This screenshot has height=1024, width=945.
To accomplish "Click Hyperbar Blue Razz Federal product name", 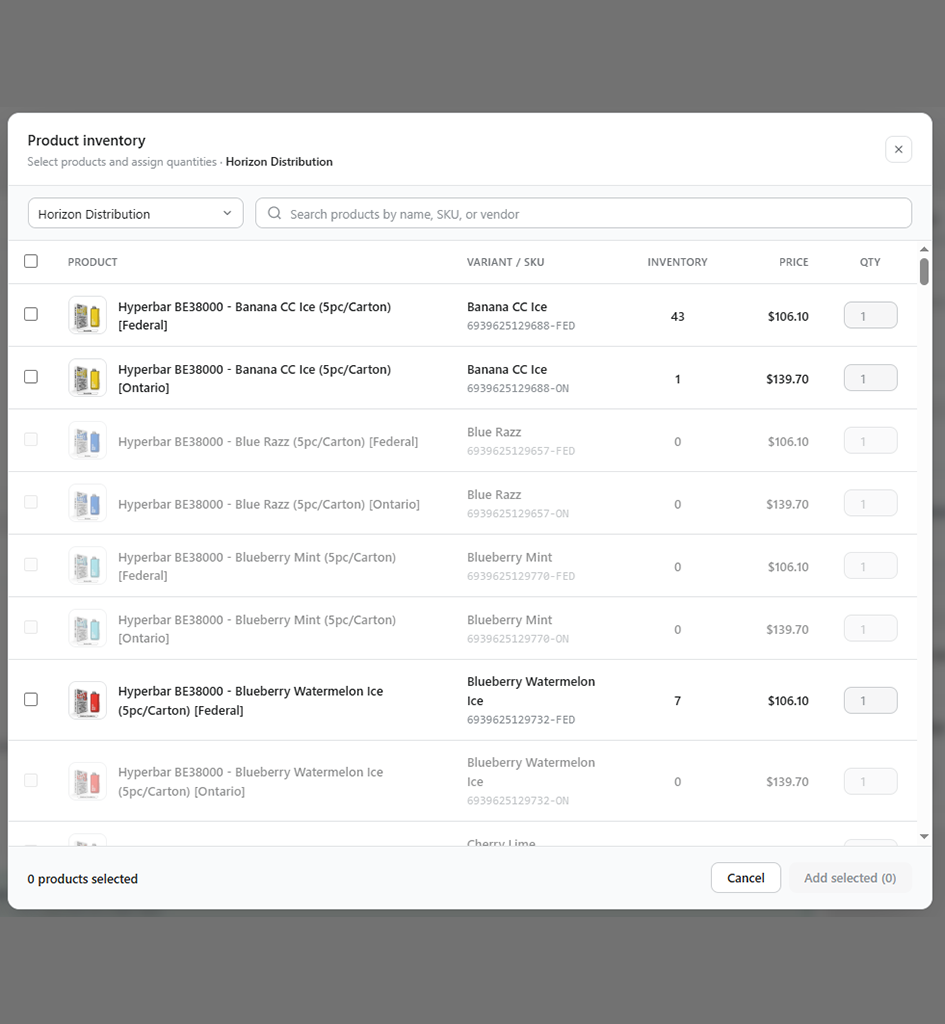I will click(268, 441).
